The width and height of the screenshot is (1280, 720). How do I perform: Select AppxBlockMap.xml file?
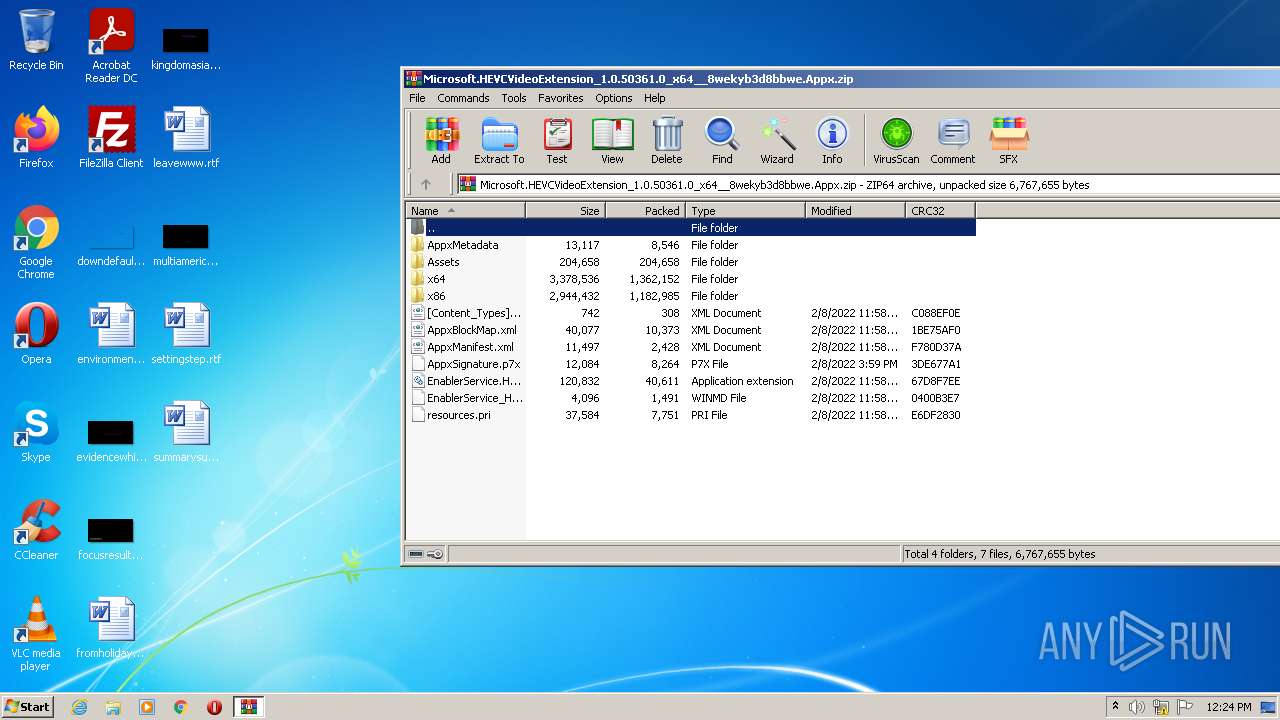click(x=691, y=330)
